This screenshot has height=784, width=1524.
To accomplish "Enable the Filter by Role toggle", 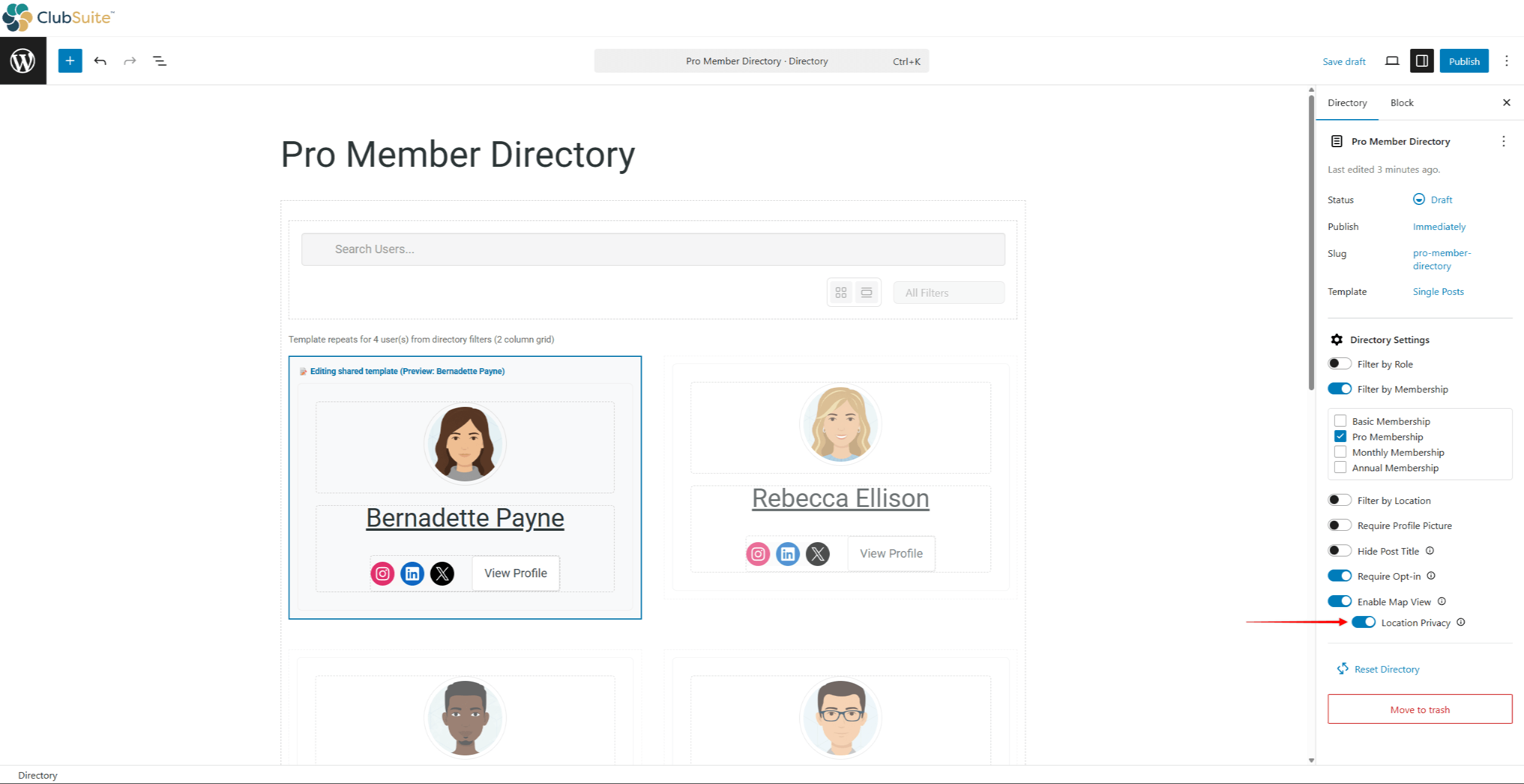I will coord(1339,364).
